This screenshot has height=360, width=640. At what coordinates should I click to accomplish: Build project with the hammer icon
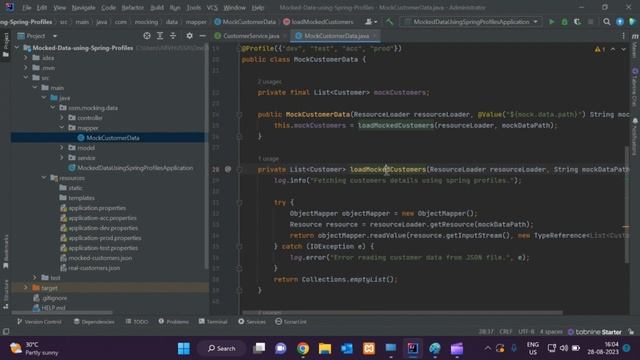[389, 22]
